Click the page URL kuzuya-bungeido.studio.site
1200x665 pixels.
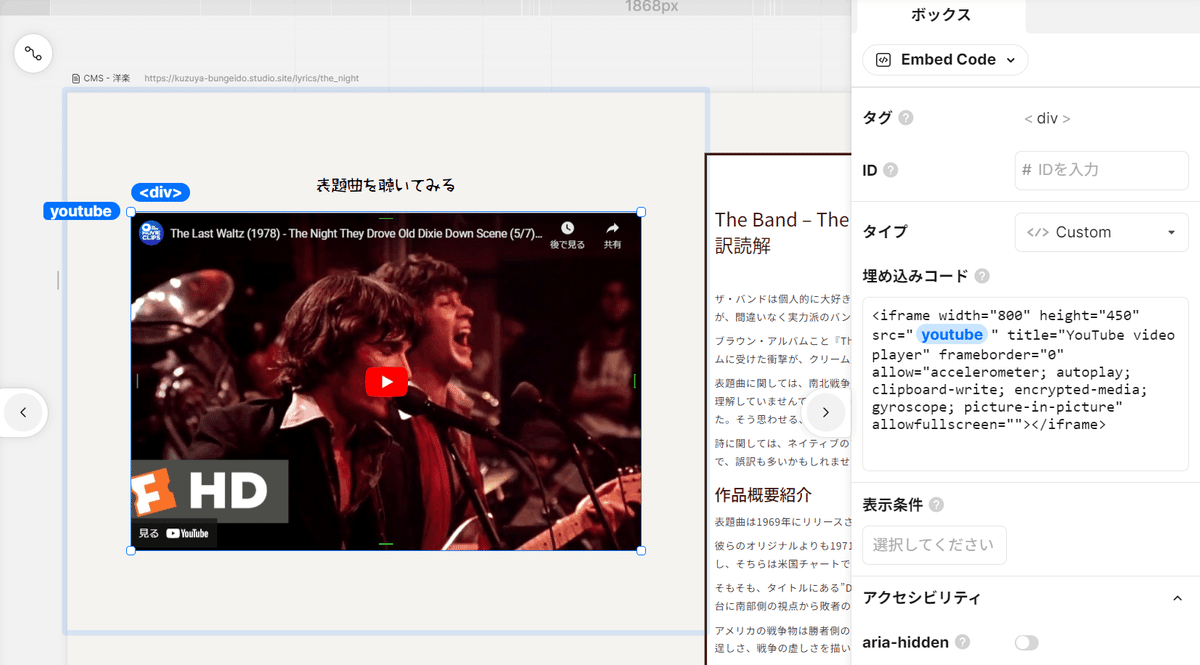click(x=251, y=78)
